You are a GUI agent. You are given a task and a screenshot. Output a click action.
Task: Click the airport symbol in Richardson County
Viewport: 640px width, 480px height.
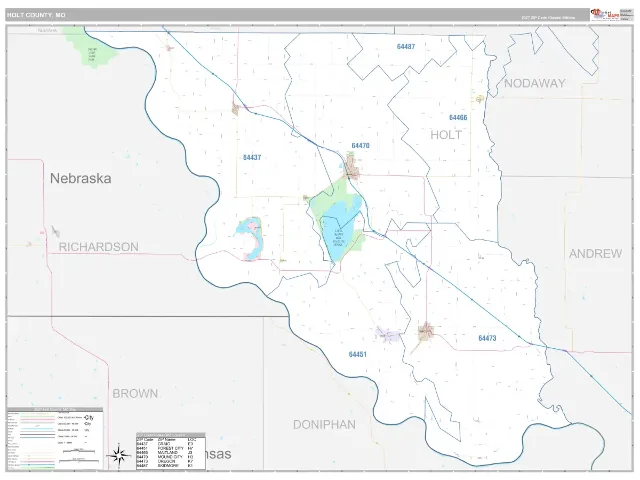(55, 231)
